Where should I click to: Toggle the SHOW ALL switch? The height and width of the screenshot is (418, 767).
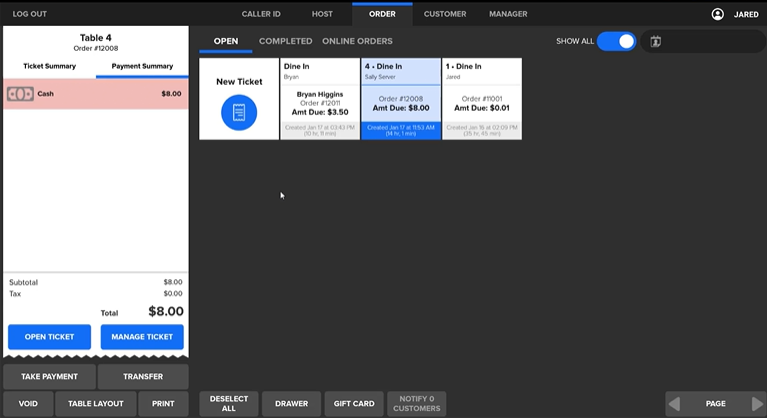pos(616,42)
